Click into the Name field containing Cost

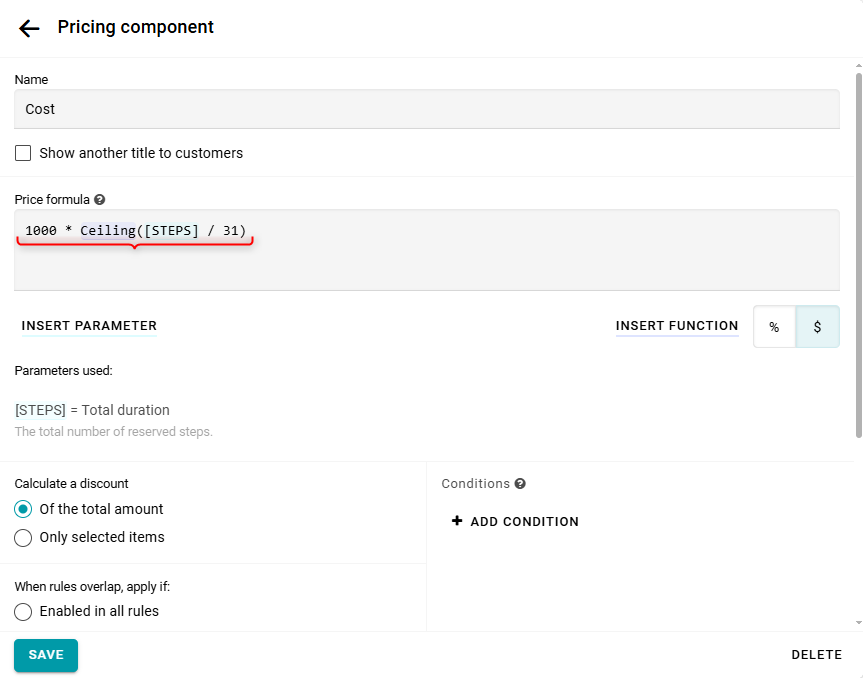[x=427, y=109]
